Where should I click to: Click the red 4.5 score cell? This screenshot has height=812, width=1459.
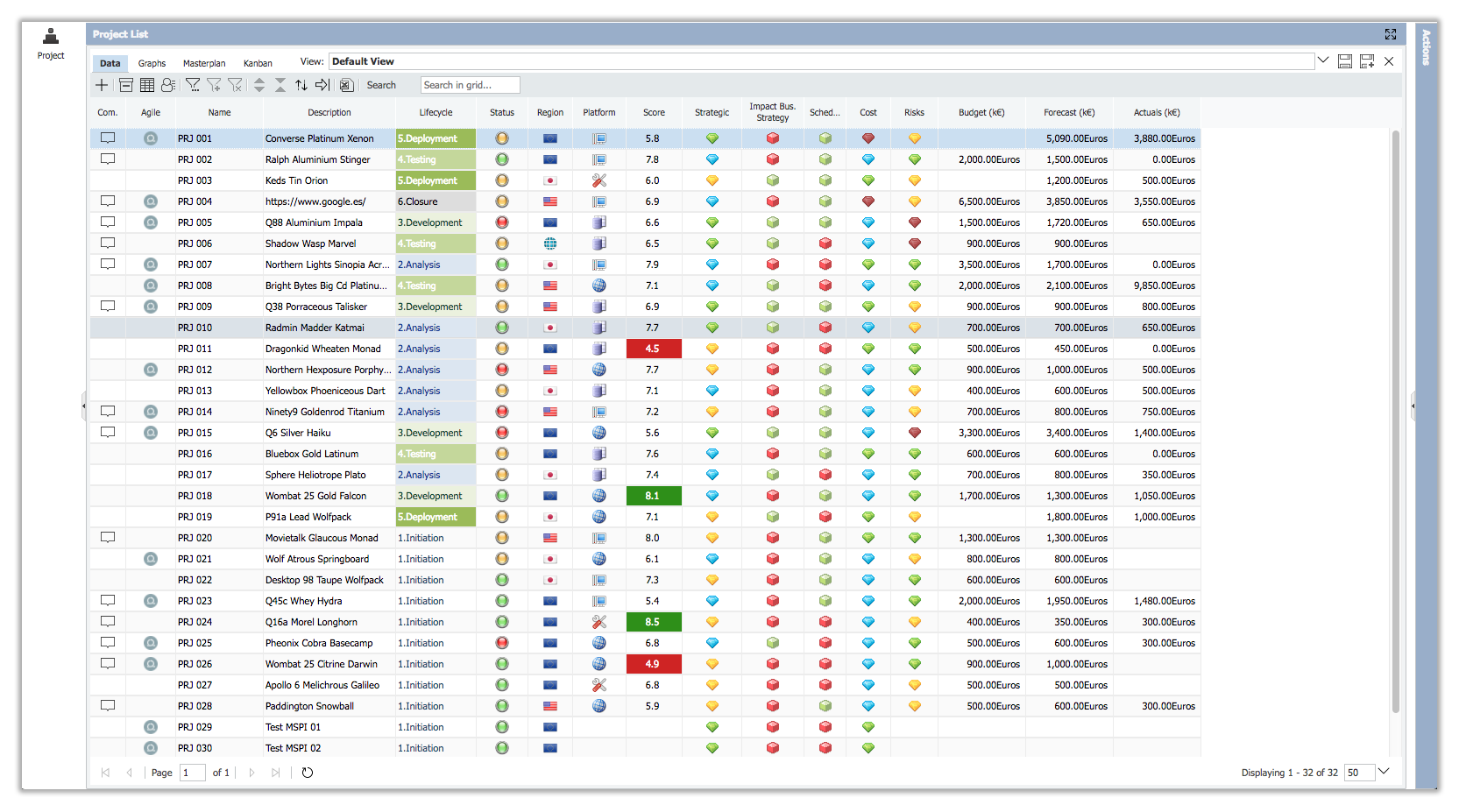pos(654,349)
